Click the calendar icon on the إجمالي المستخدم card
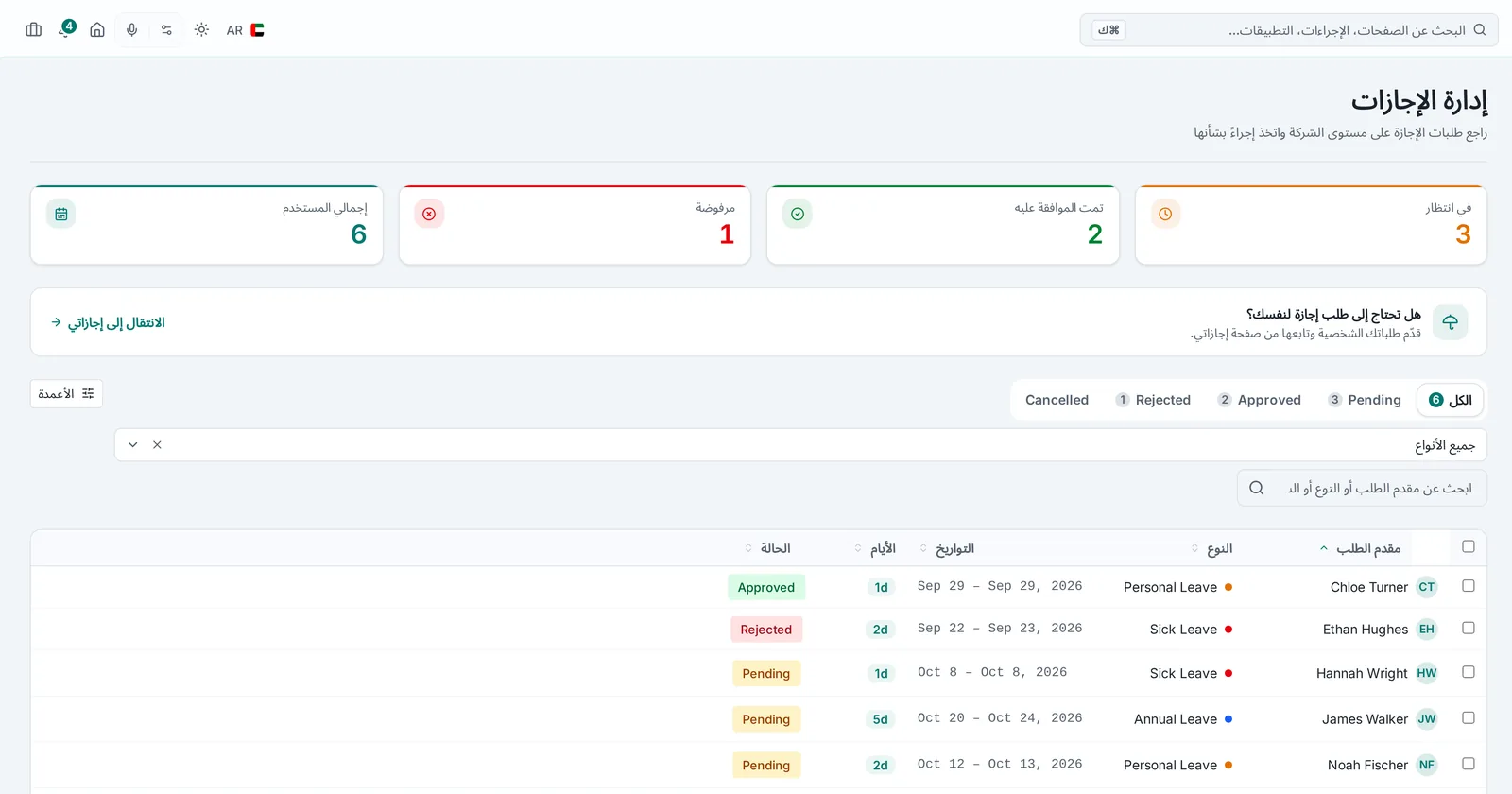1512x794 pixels. pos(61,215)
